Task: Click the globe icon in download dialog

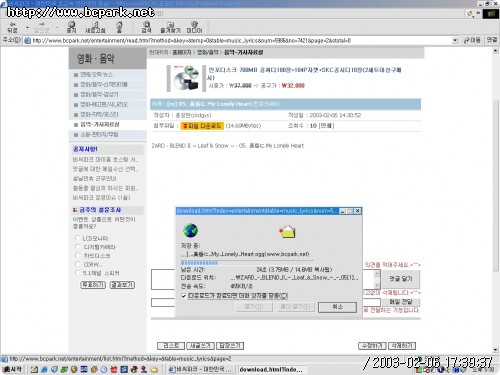Action: click(190, 231)
